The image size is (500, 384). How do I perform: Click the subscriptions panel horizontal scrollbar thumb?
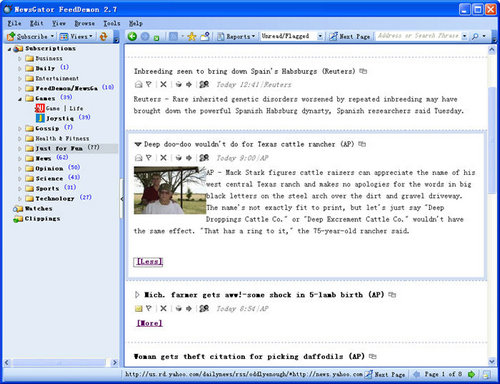point(59,362)
